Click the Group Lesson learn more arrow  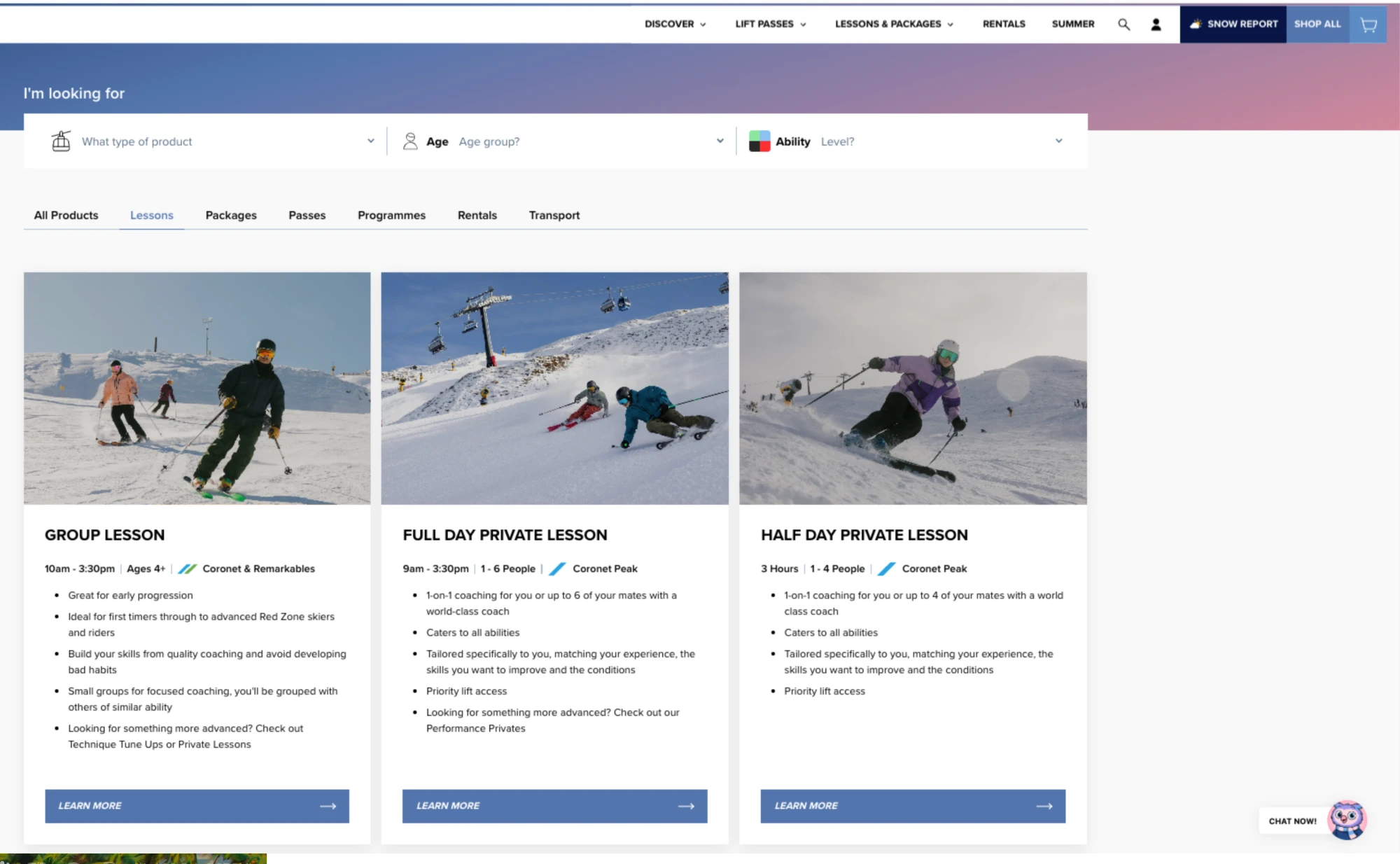pyautogui.click(x=328, y=806)
